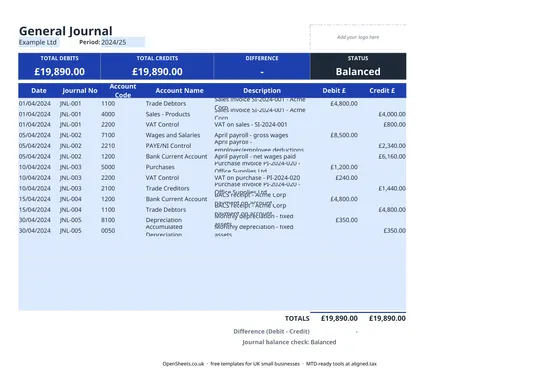Viewport: 540px width, 382px height.
Task: Click the Total Debits £19,890.00 summary box
Action: click(59, 66)
